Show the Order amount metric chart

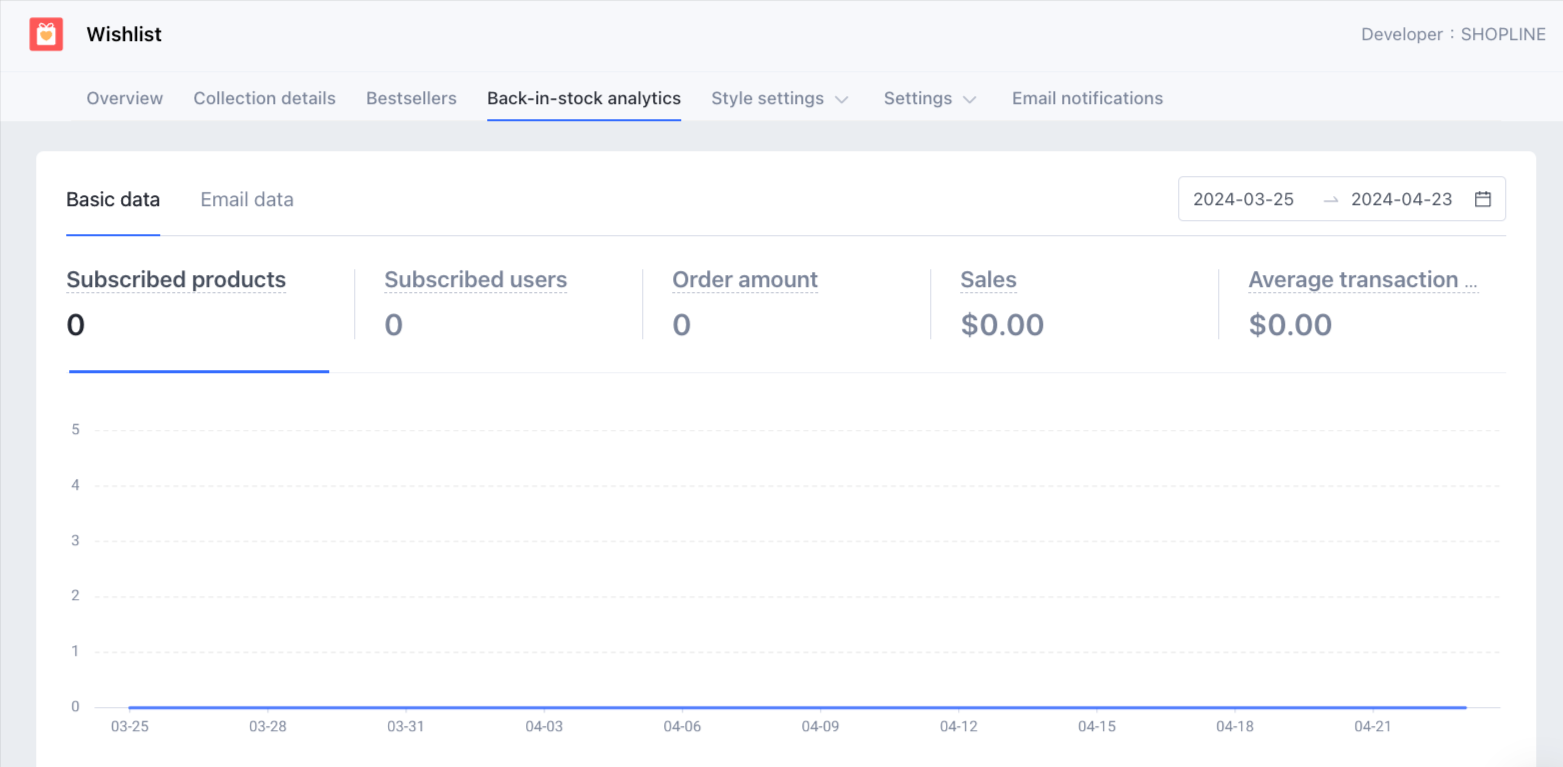[745, 303]
